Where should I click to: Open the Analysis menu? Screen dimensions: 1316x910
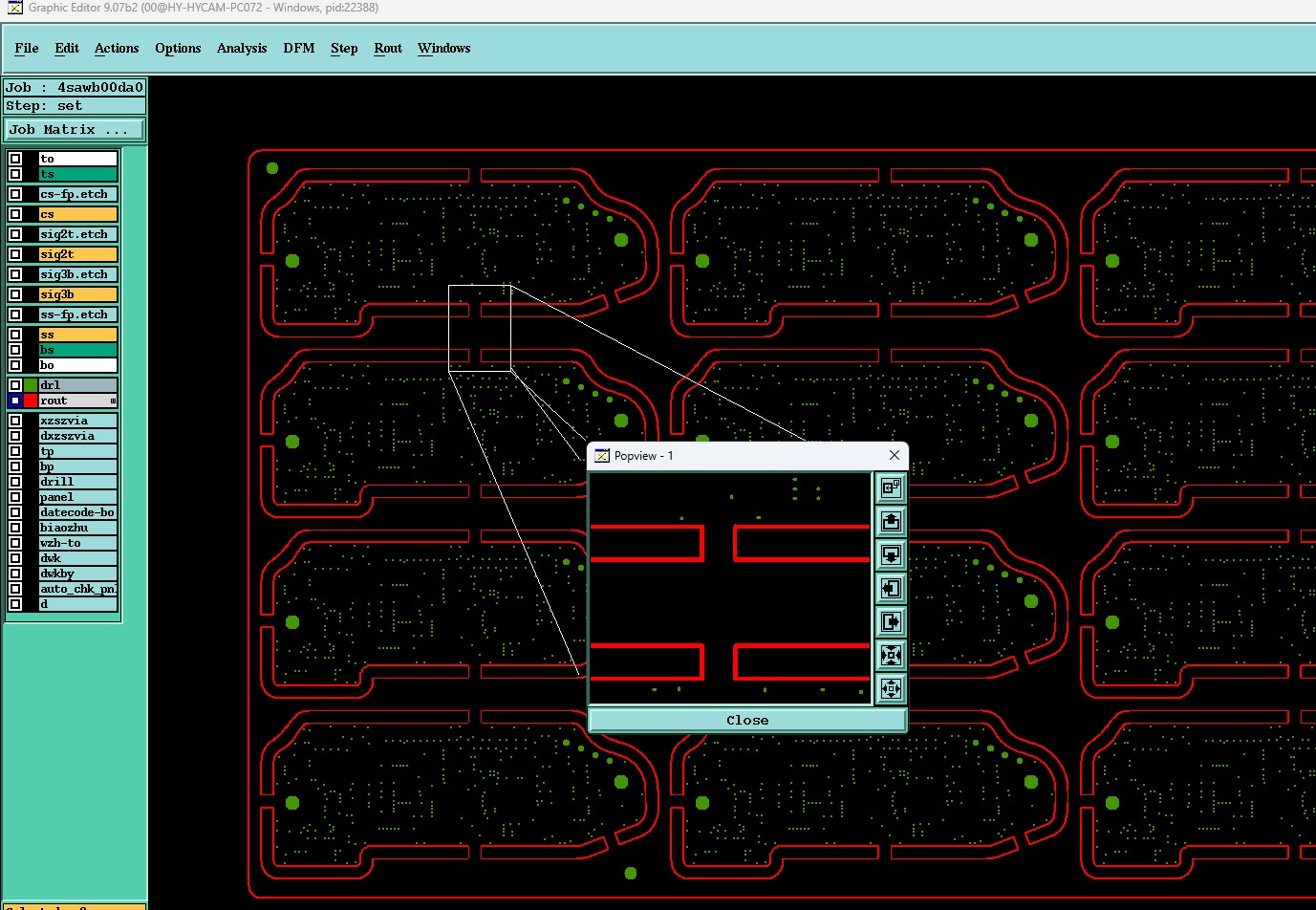242,48
